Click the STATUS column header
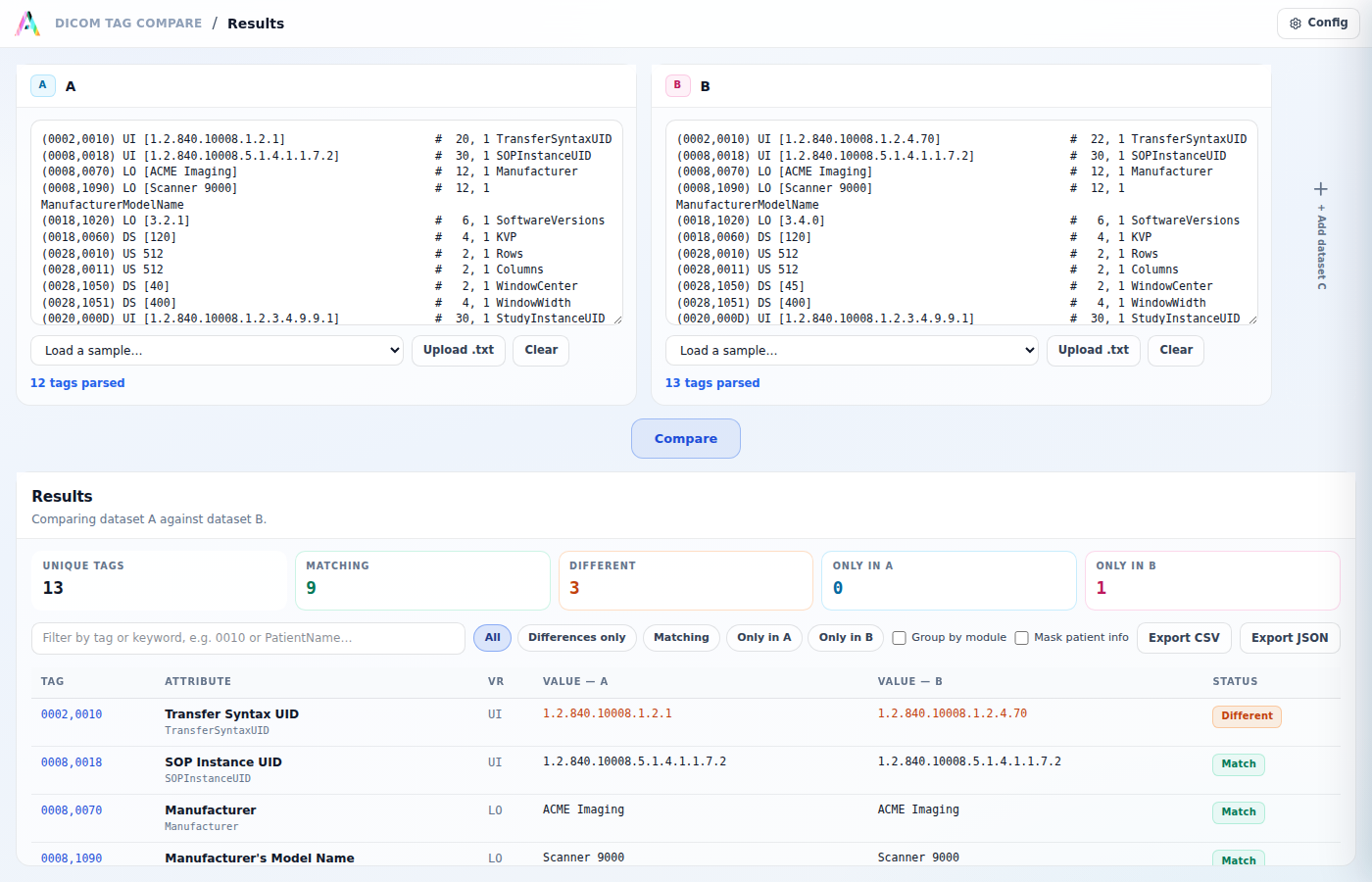This screenshot has height=882, width=1372. click(x=1235, y=681)
